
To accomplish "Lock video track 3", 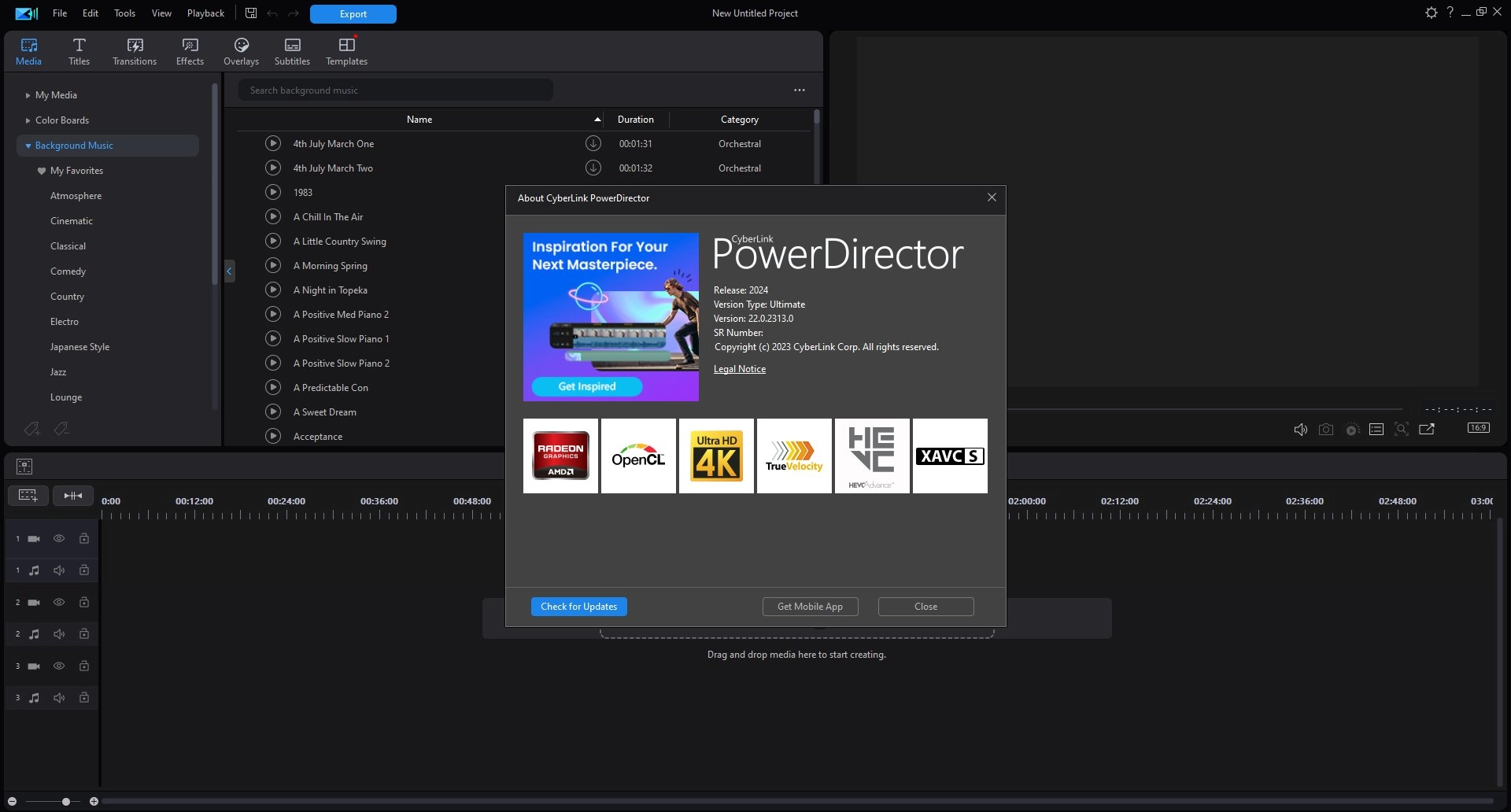I will [x=84, y=666].
